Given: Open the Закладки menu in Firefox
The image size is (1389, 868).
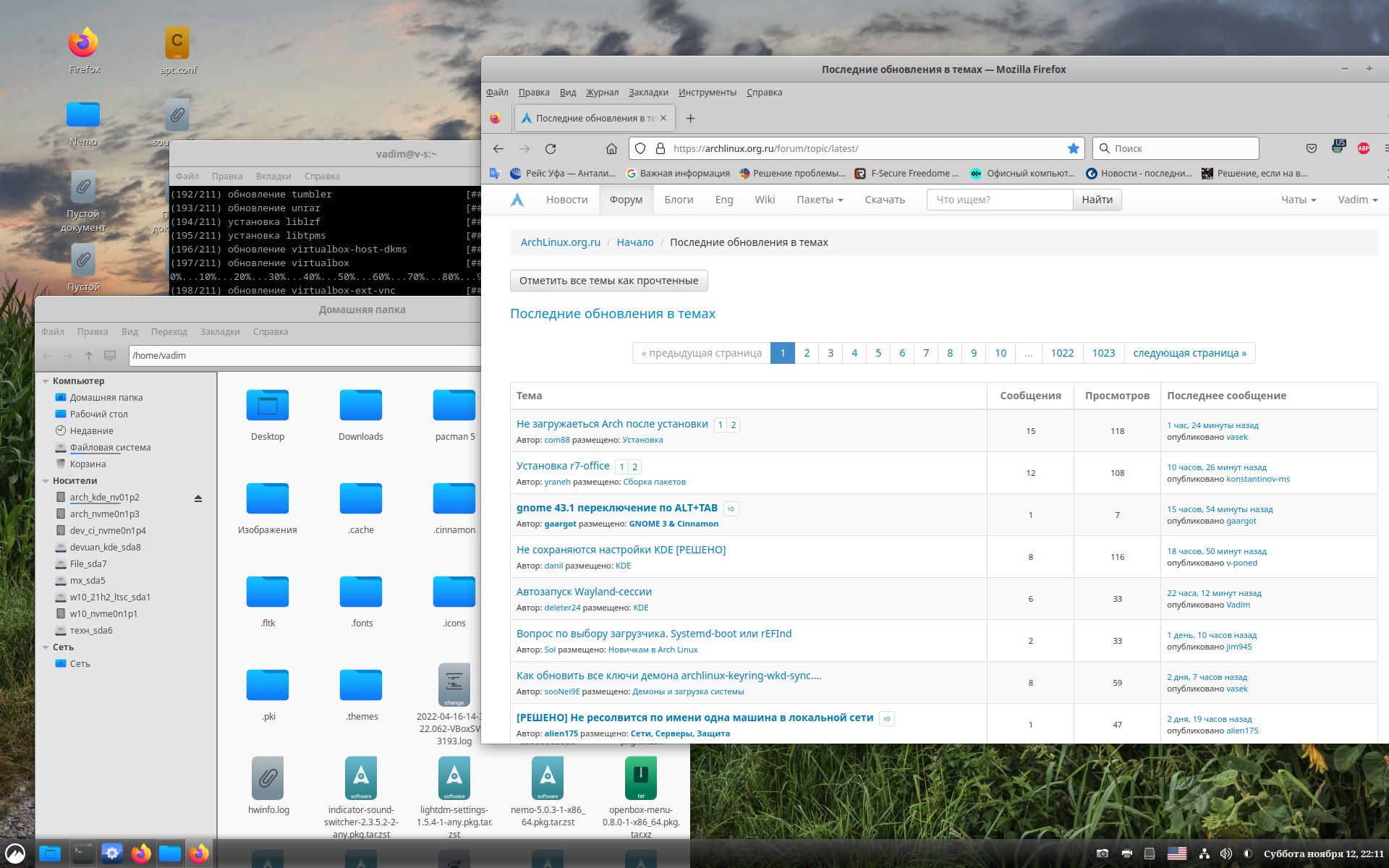Looking at the screenshot, I should point(647,93).
